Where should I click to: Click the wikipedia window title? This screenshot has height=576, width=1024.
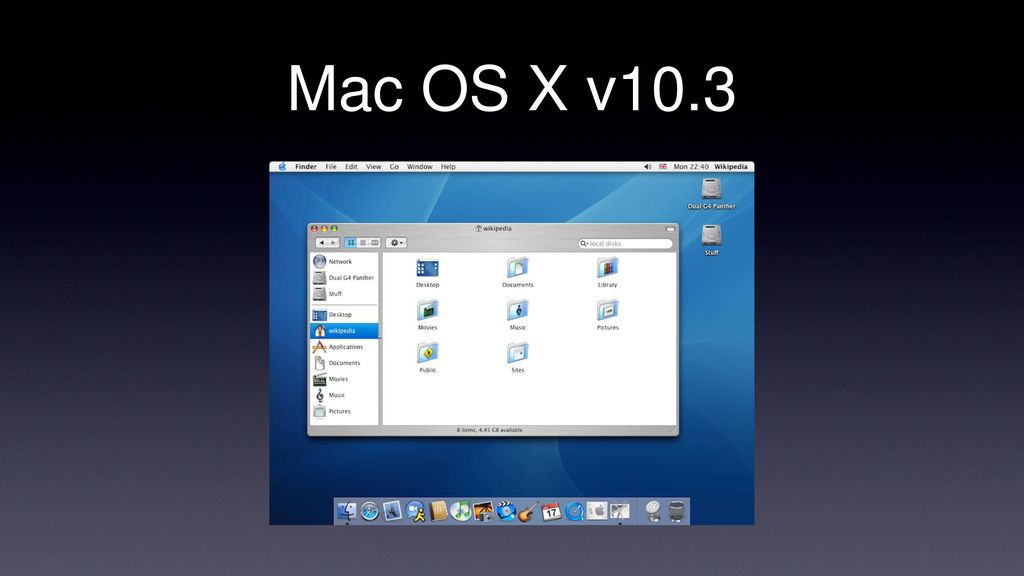pyautogui.click(x=494, y=229)
